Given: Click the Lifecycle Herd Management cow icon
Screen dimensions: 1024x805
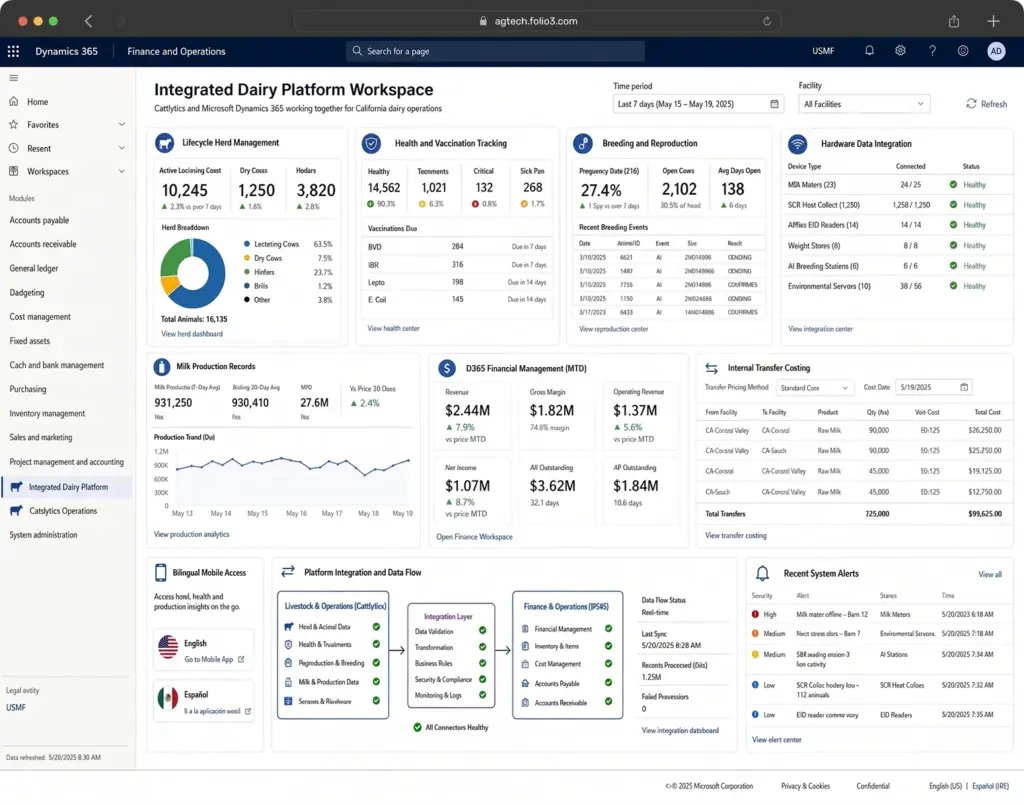Looking at the screenshot, I should point(165,143).
